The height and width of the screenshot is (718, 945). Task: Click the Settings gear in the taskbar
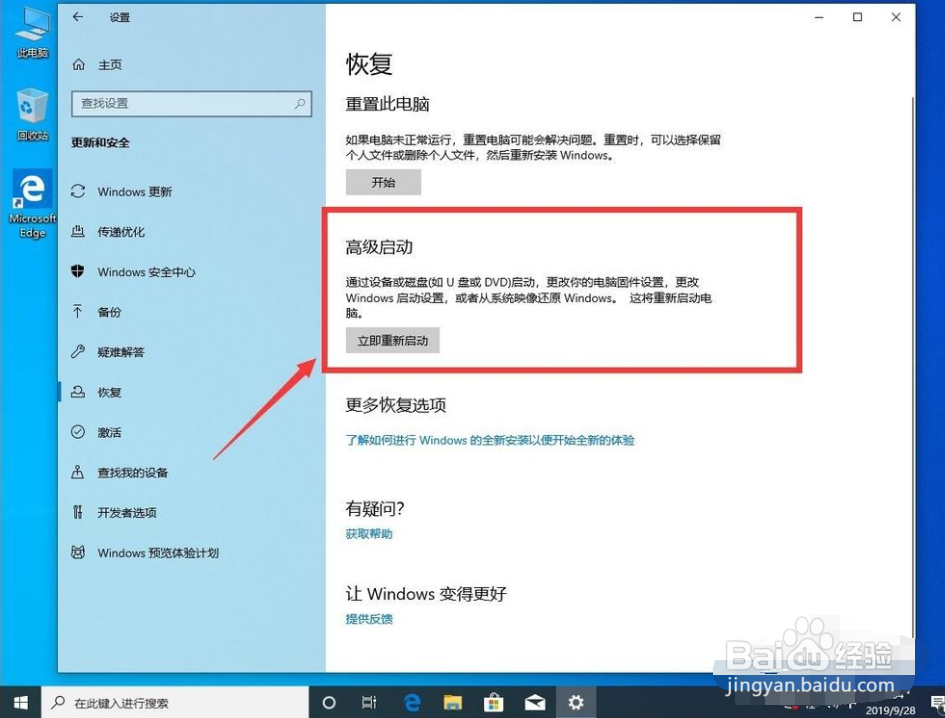tap(576, 702)
